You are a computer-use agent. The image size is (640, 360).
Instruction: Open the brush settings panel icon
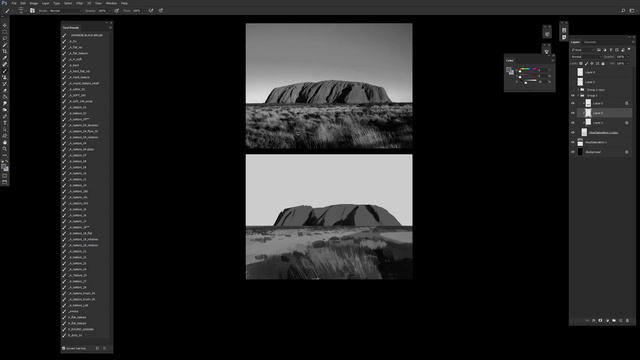[x=32, y=11]
